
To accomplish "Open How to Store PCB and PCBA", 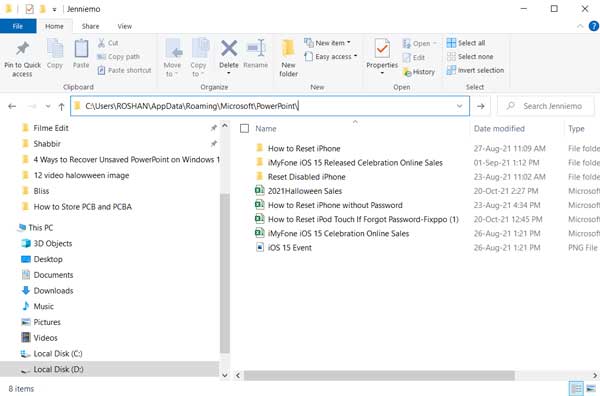I will (82, 207).
